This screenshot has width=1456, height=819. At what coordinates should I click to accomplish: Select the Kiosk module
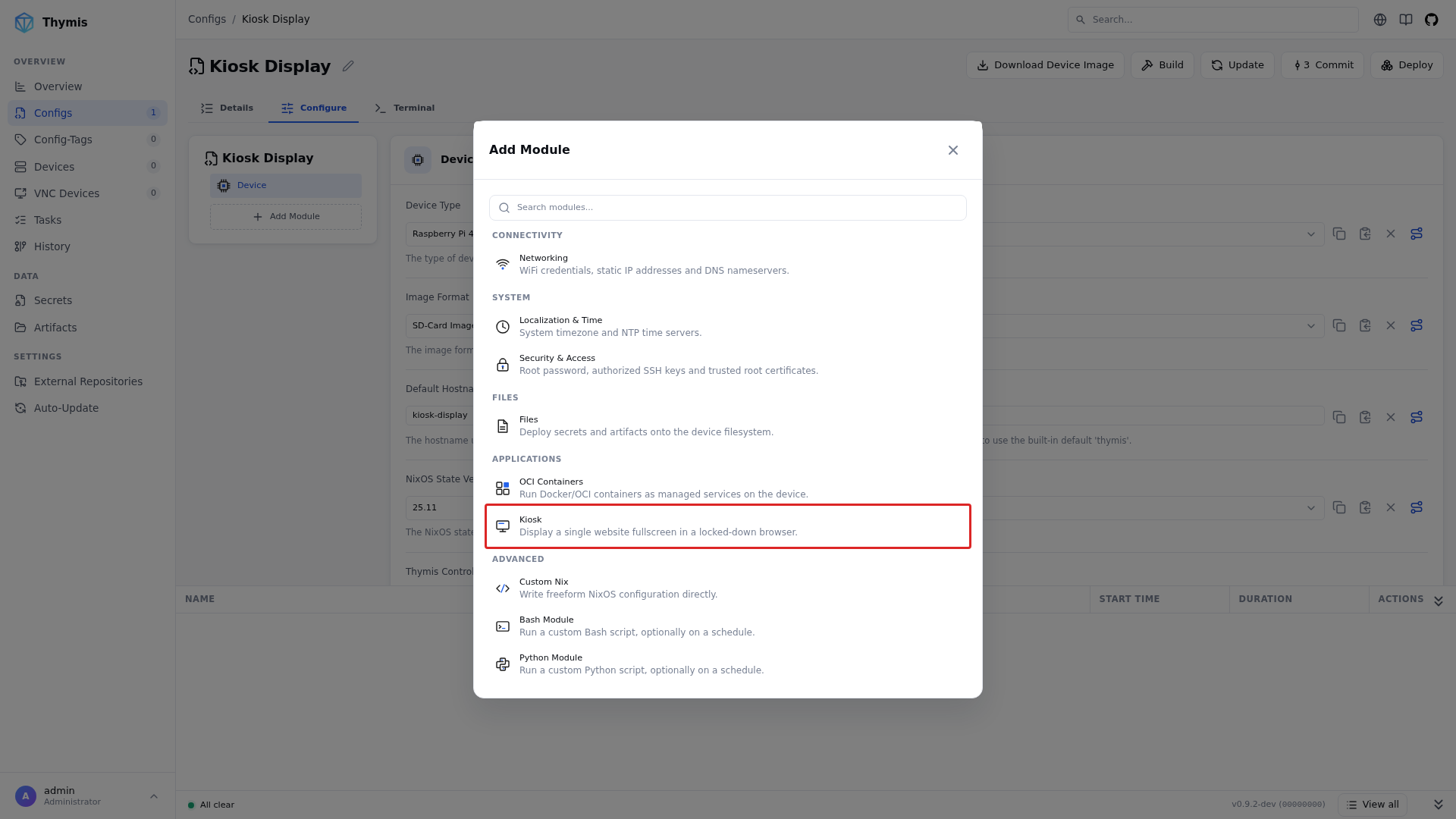(728, 526)
